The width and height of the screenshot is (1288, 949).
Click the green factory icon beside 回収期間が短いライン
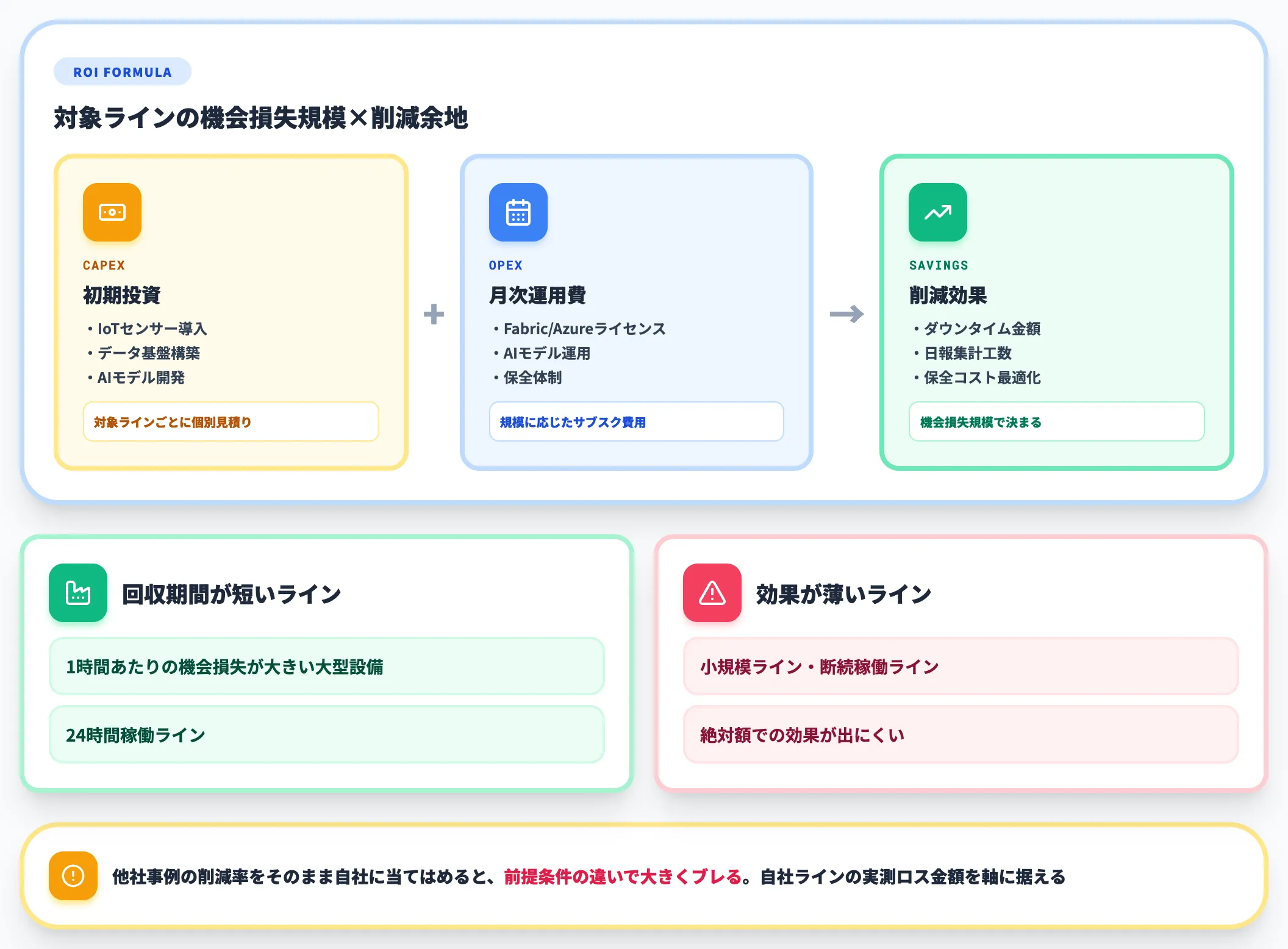pos(78,593)
